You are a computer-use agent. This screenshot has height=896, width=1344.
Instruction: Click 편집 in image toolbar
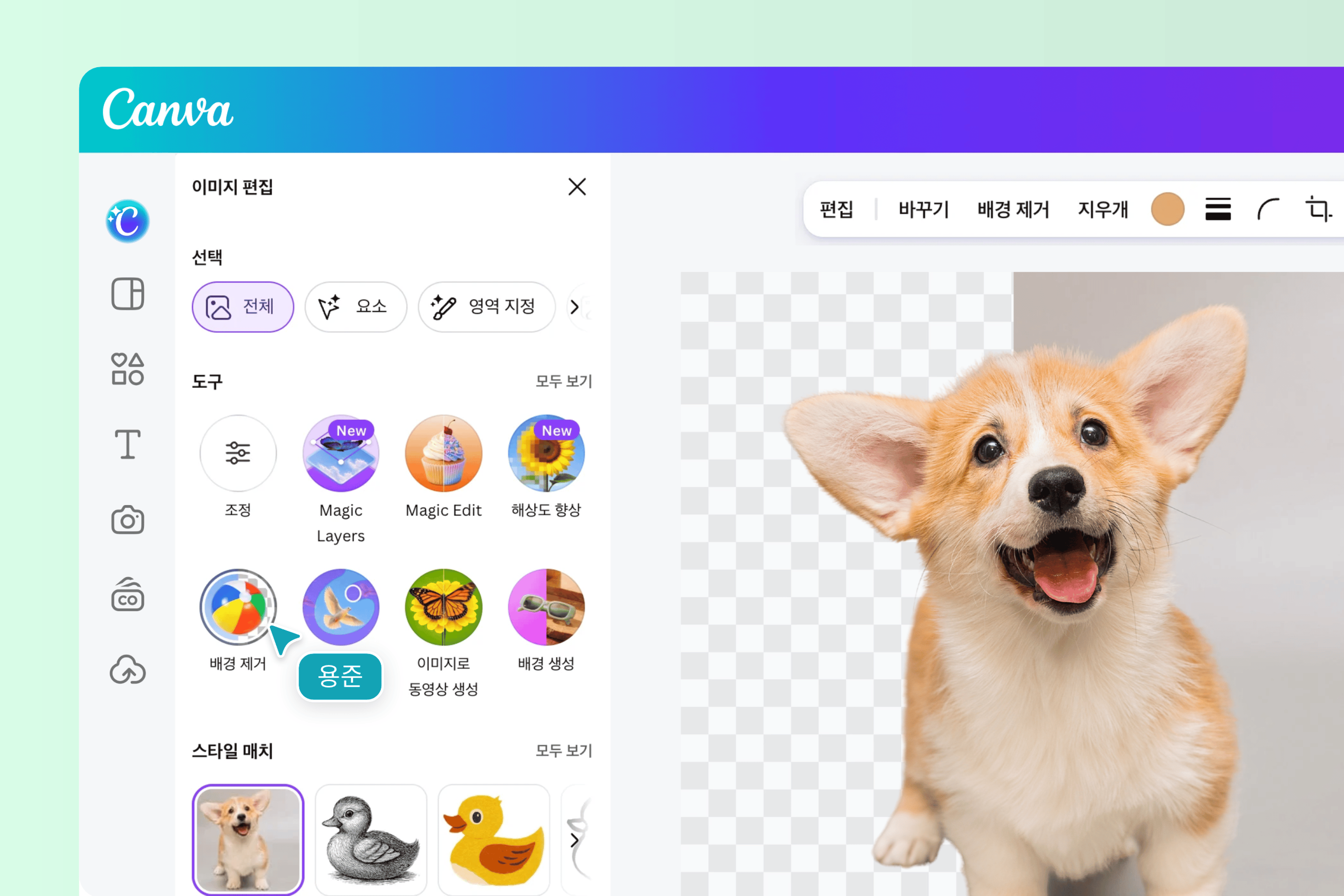(x=836, y=209)
